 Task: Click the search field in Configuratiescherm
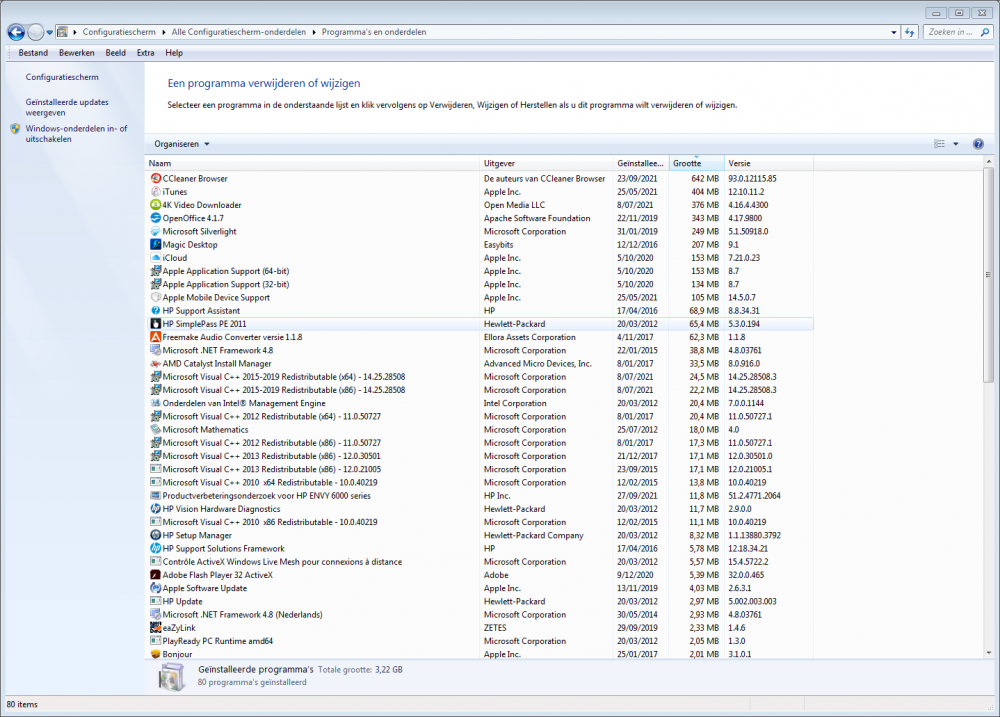click(x=950, y=32)
